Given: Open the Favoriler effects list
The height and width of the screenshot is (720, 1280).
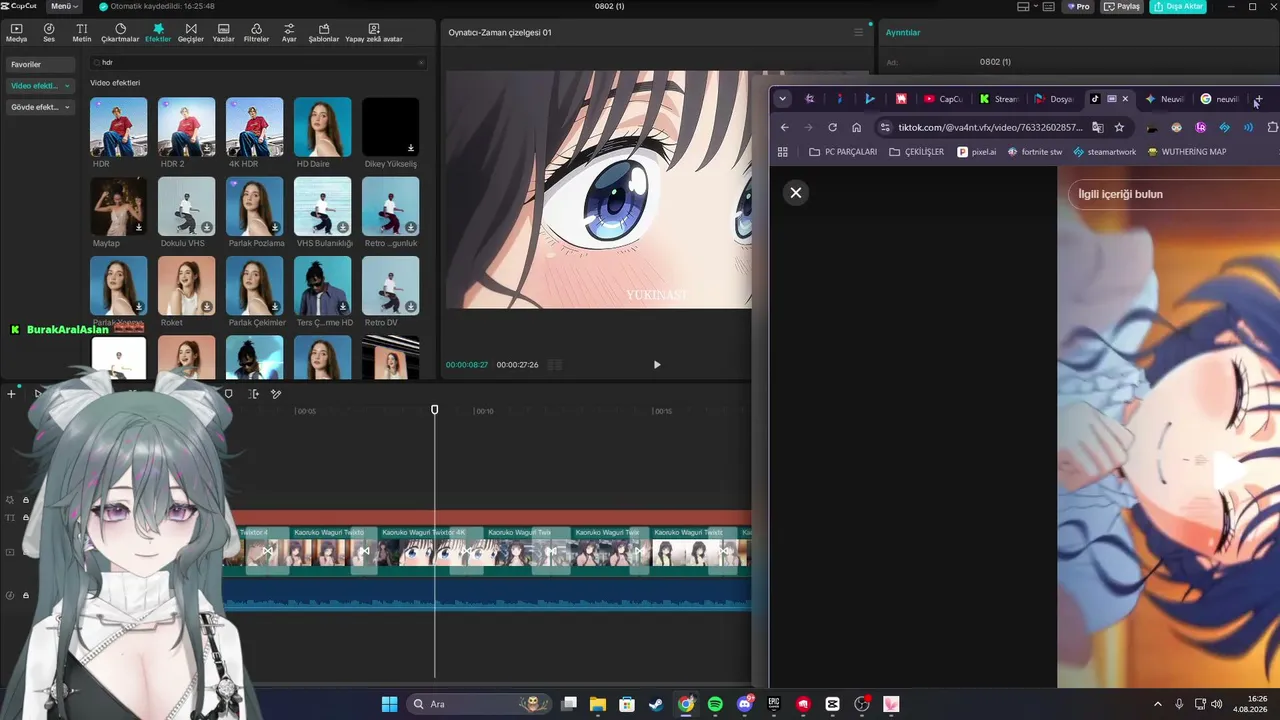Looking at the screenshot, I should tap(40, 64).
